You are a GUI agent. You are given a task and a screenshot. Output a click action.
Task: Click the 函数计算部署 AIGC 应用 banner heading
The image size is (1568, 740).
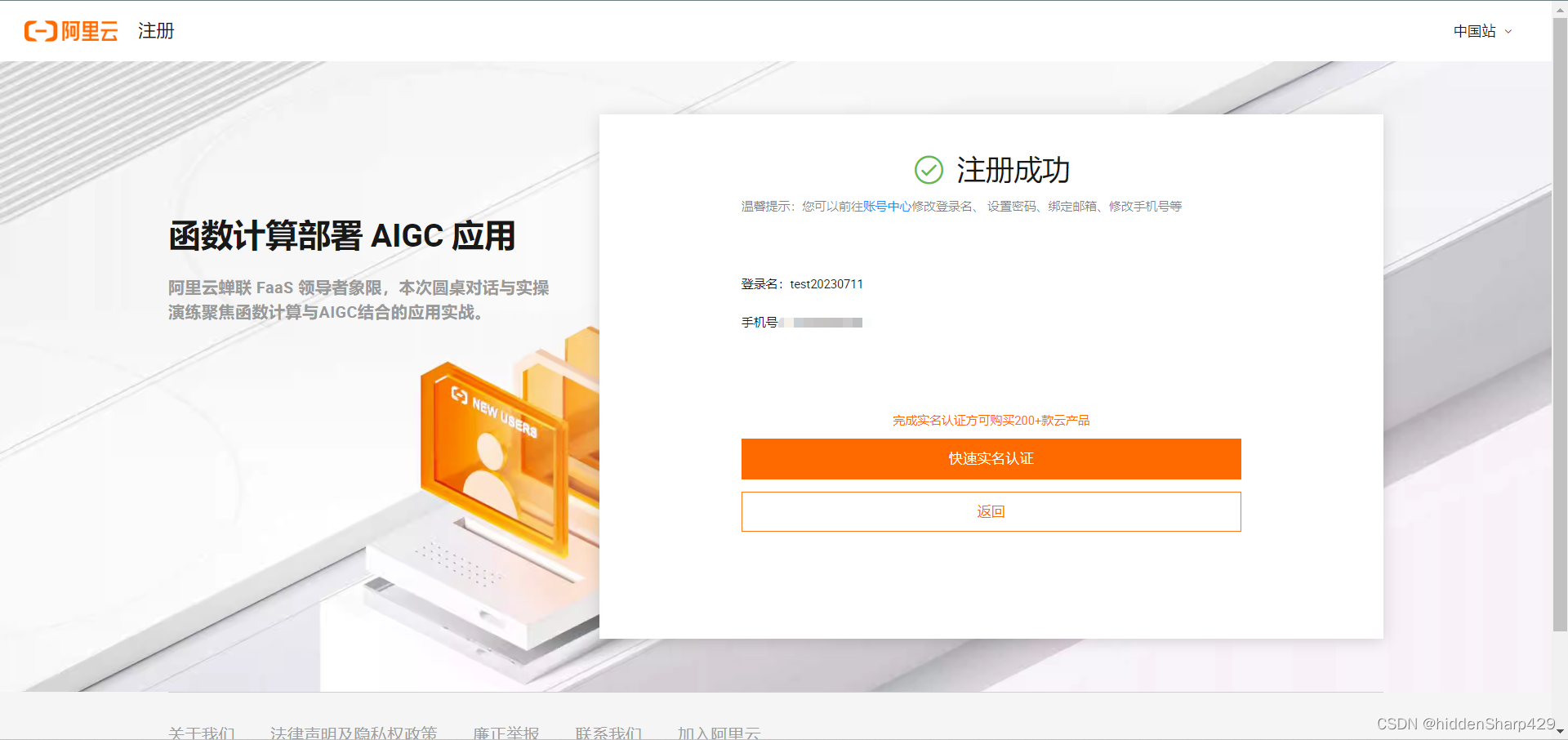coord(342,236)
